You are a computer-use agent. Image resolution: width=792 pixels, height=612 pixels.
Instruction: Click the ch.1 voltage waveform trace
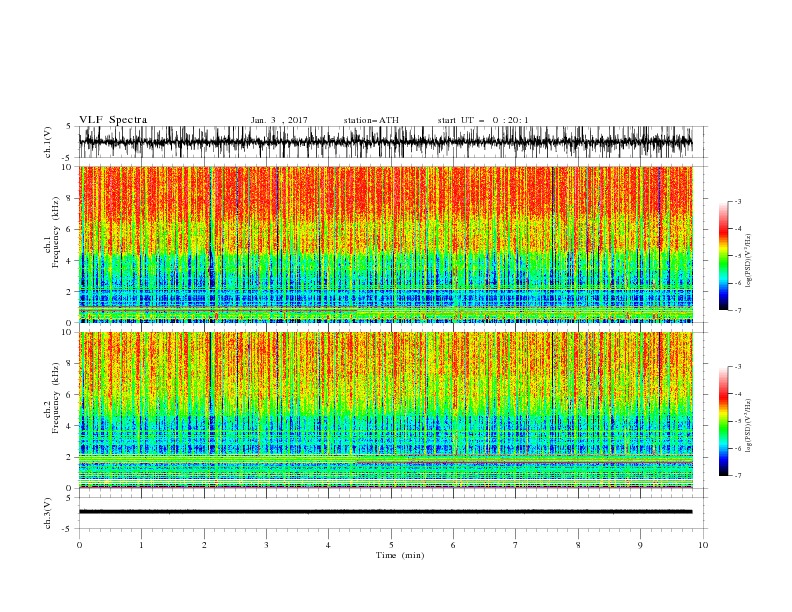pyautogui.click(x=385, y=142)
